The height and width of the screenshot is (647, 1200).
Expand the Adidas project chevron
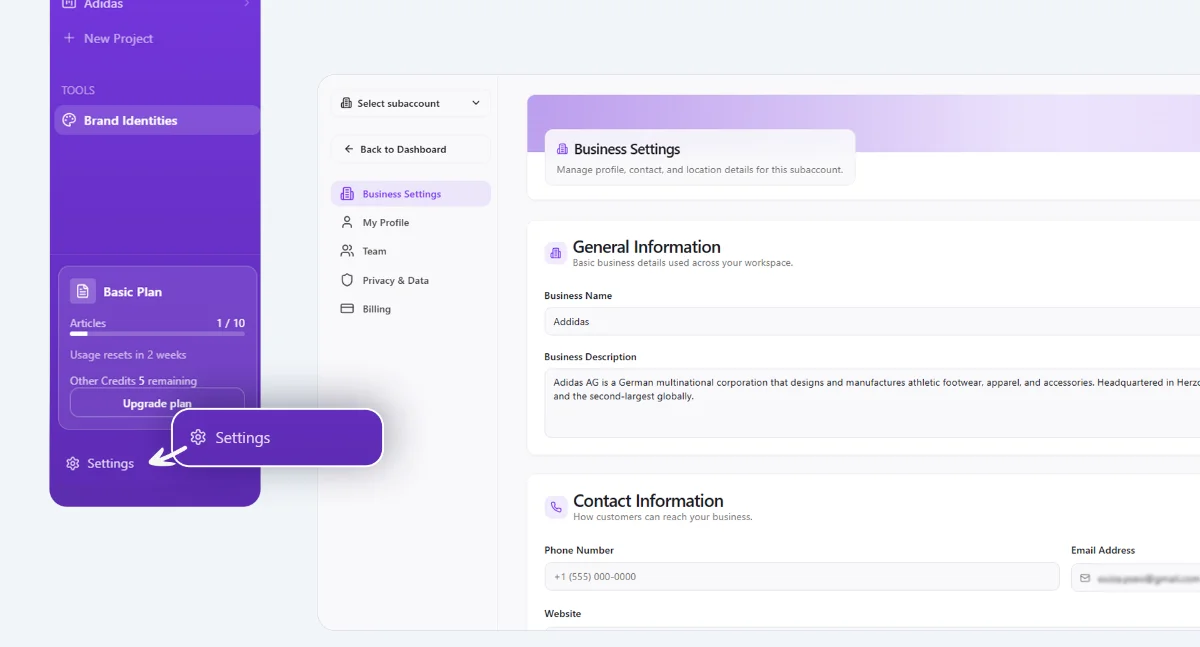tap(246, 4)
